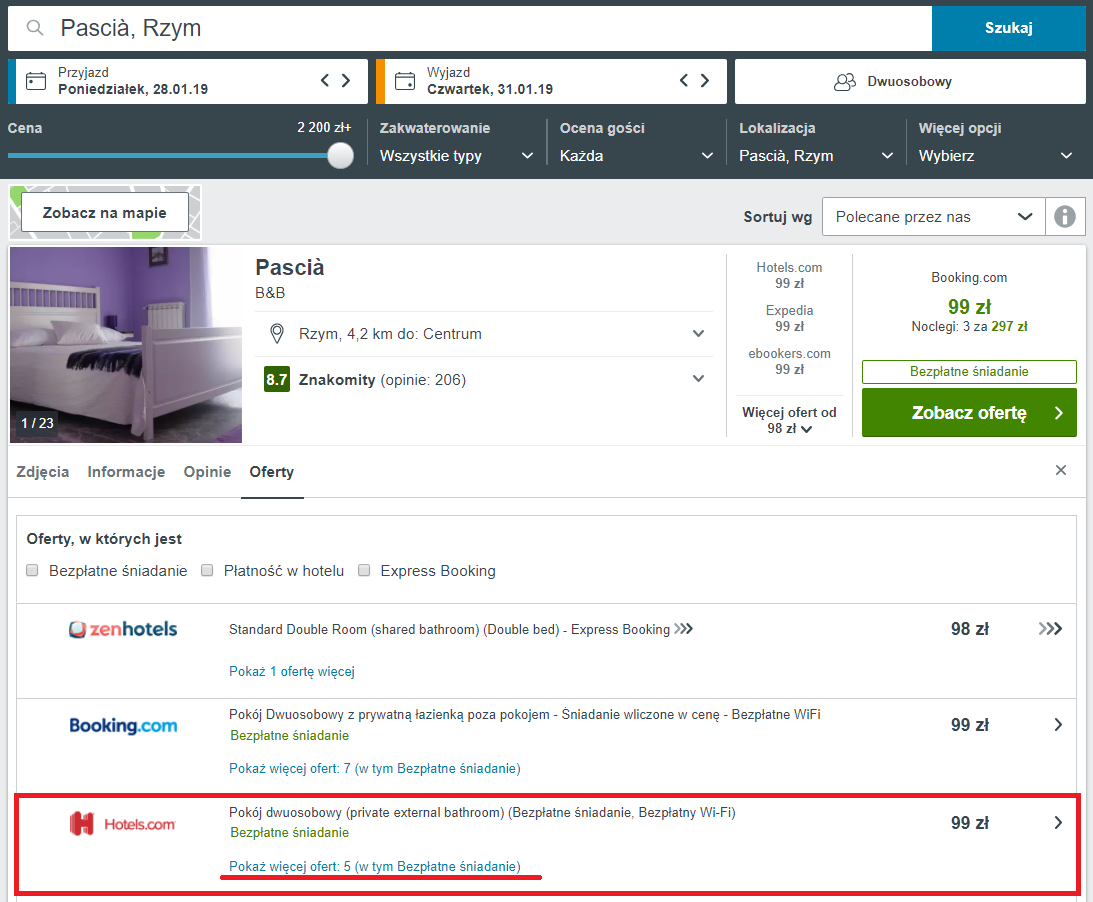Expand the Znakomity rating details
This screenshot has width=1093, height=902.
pyautogui.click(x=698, y=379)
